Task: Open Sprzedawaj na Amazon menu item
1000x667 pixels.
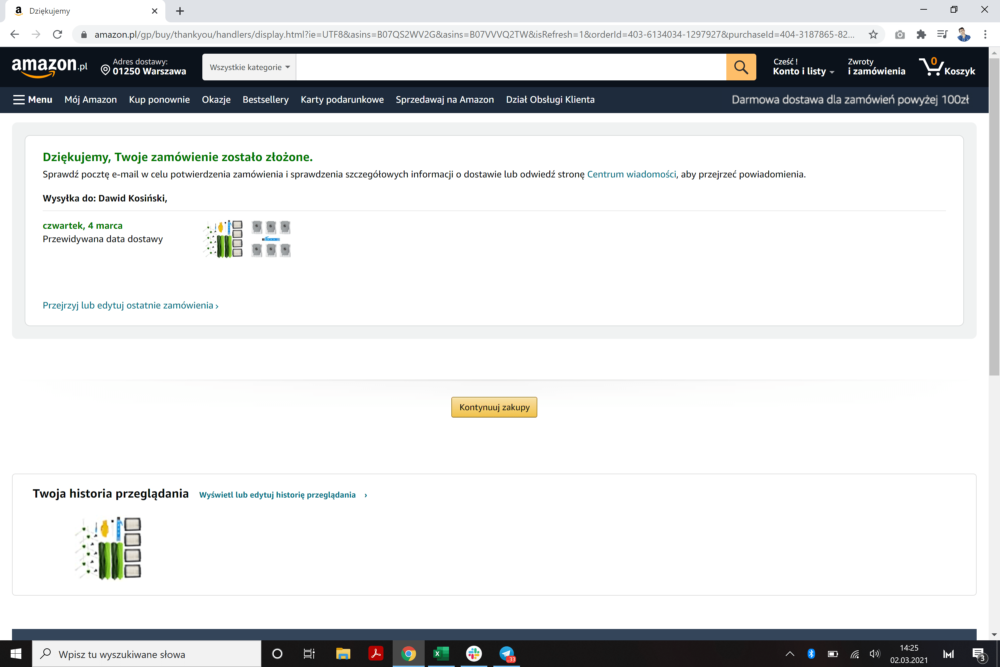Action: [445, 99]
